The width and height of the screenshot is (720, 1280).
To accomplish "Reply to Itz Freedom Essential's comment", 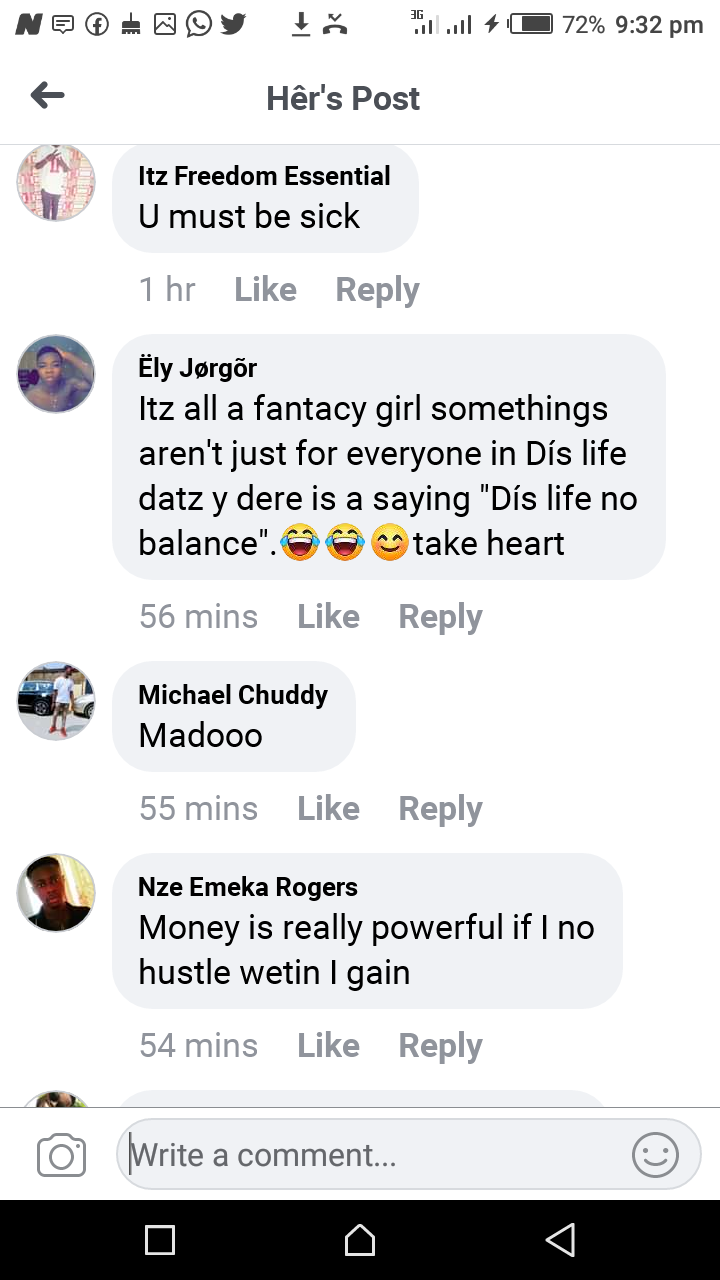I will point(377,289).
